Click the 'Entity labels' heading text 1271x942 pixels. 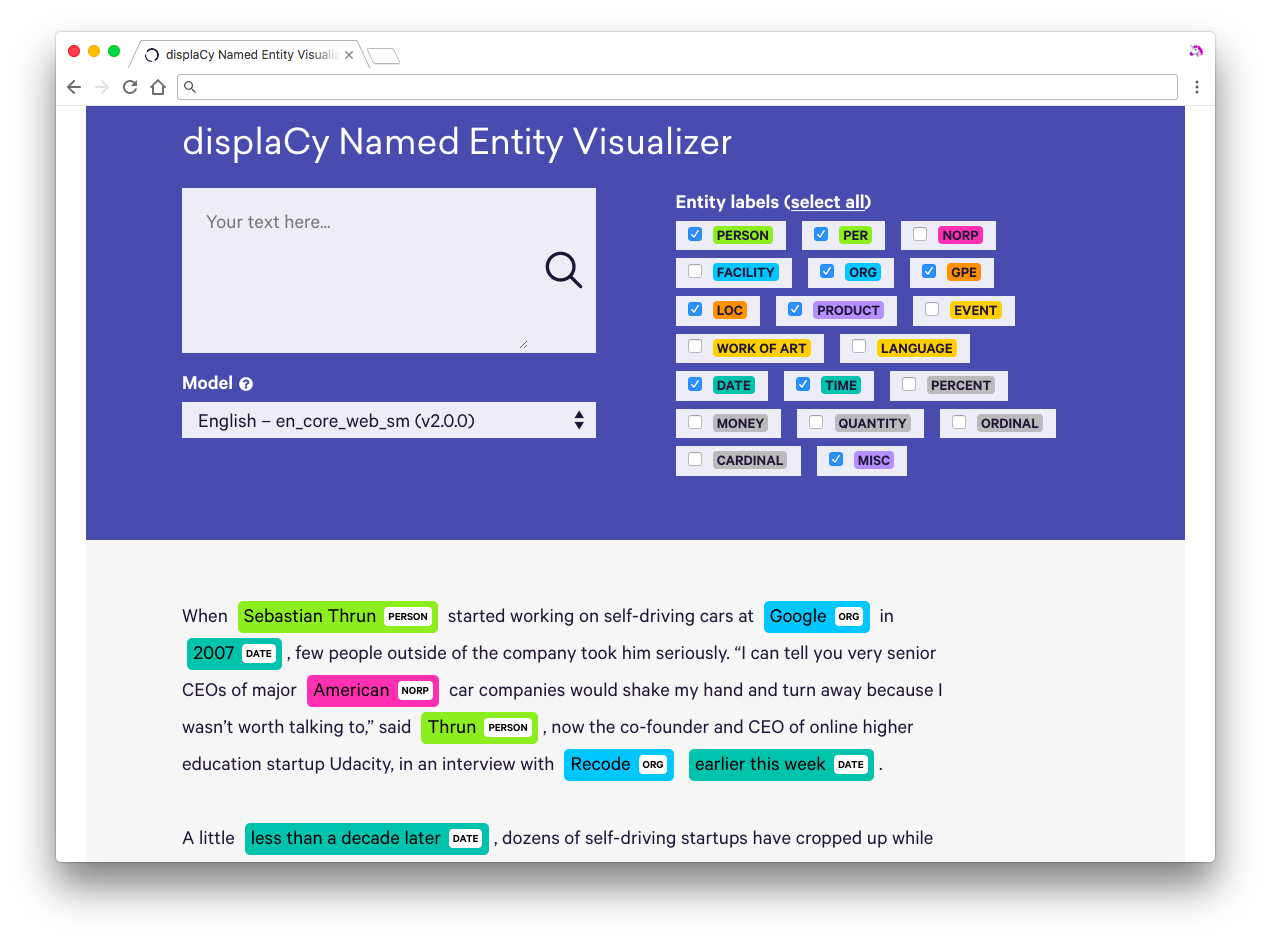click(727, 202)
